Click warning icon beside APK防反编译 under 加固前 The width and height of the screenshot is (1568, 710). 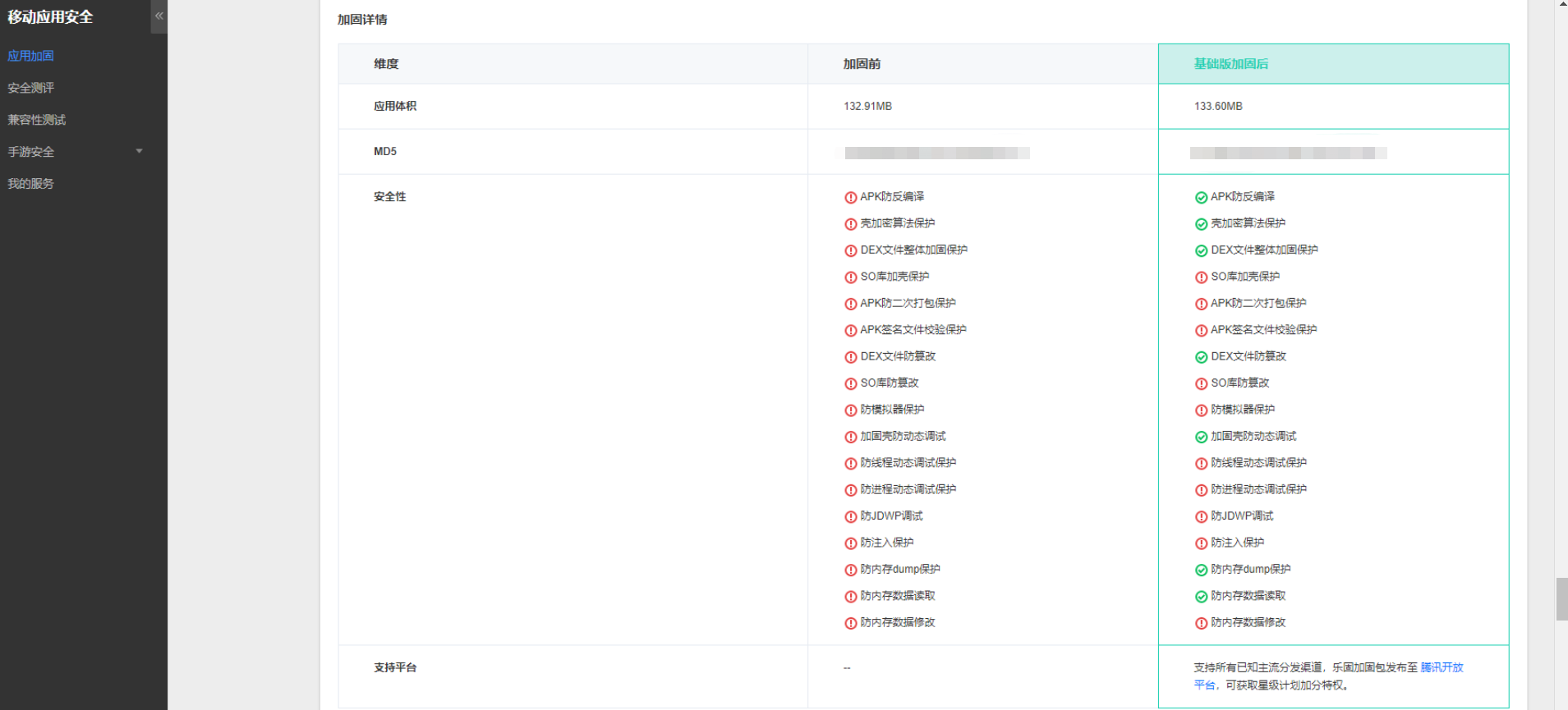click(851, 198)
